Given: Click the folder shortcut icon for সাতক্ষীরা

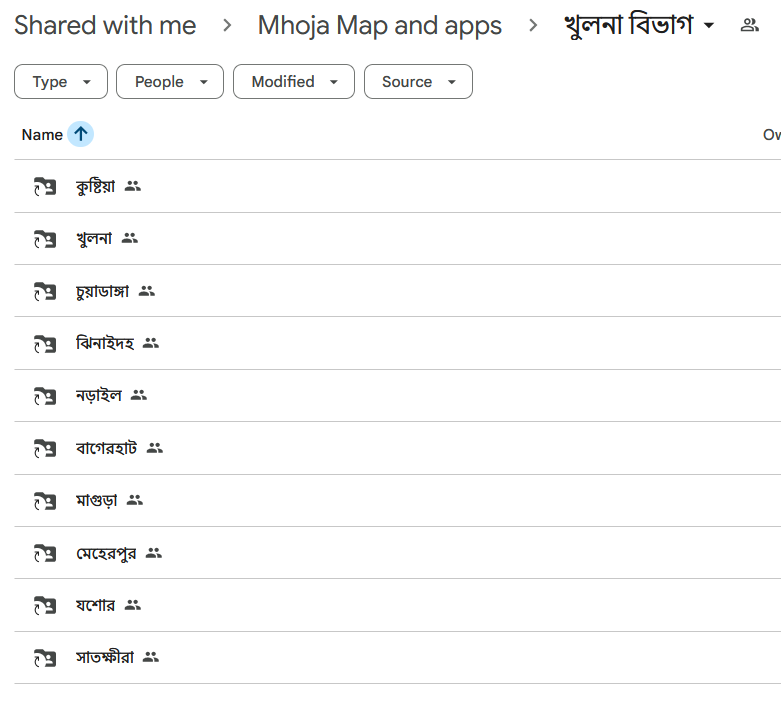Looking at the screenshot, I should pyautogui.click(x=45, y=658).
